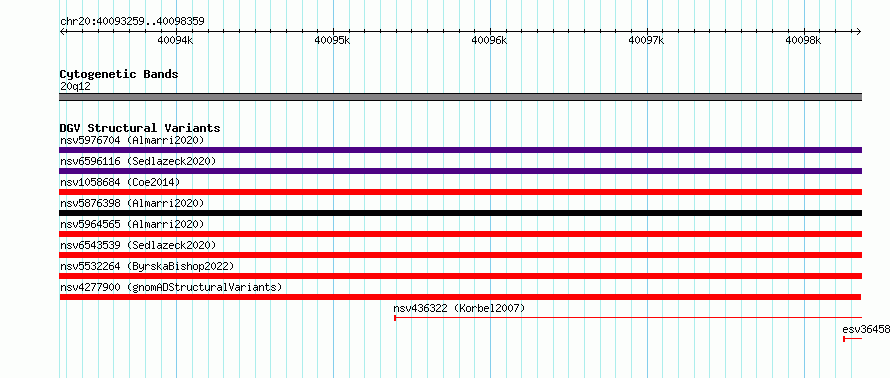Select the short red esv36458 variant glyph
Viewport: 890px width, 378px height.
853,339
